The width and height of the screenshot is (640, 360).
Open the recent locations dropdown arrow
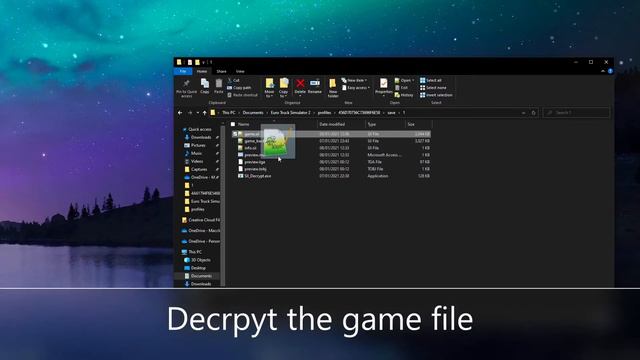click(198, 113)
